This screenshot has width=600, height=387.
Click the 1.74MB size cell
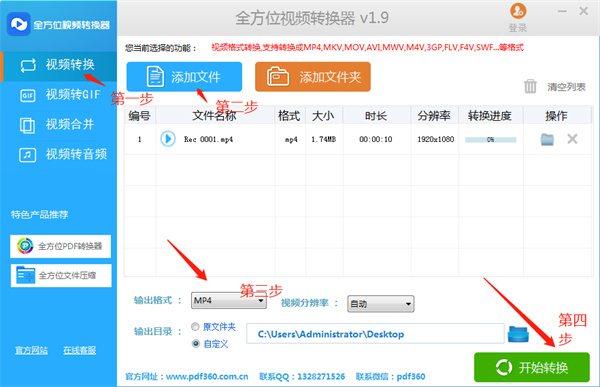point(323,139)
